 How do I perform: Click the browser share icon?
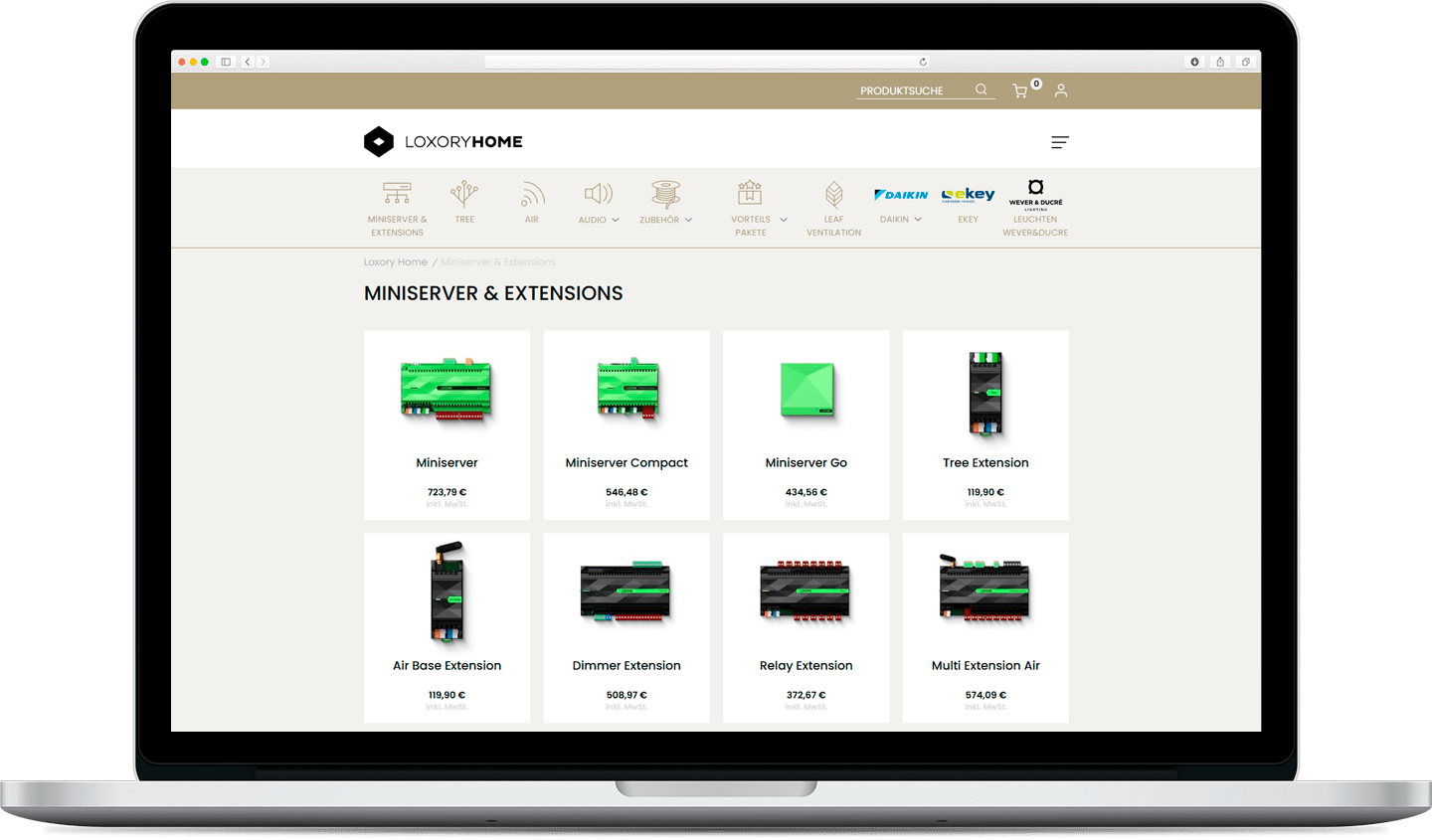[1220, 62]
